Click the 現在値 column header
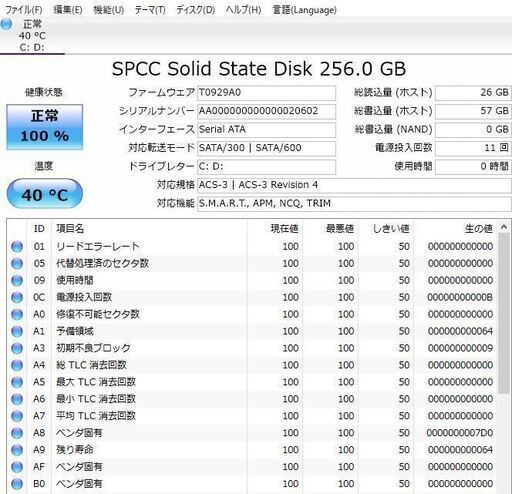 click(x=275, y=229)
